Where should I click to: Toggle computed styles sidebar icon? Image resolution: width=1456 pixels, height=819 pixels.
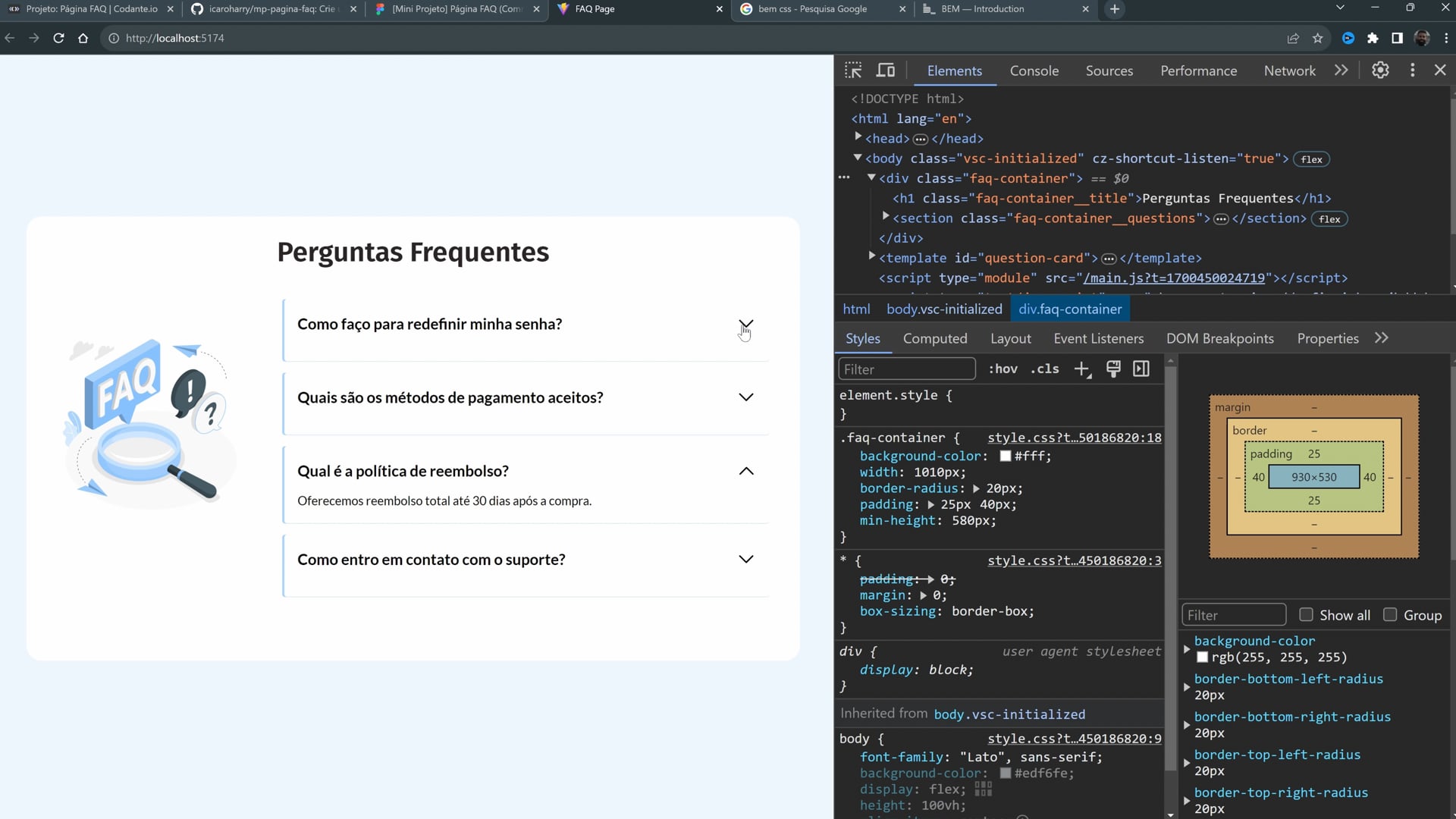(1141, 369)
